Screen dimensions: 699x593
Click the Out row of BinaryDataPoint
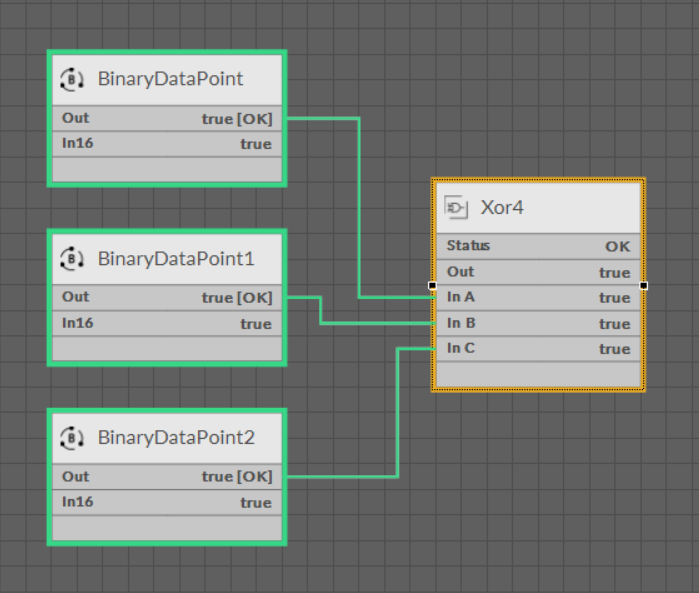(166, 118)
